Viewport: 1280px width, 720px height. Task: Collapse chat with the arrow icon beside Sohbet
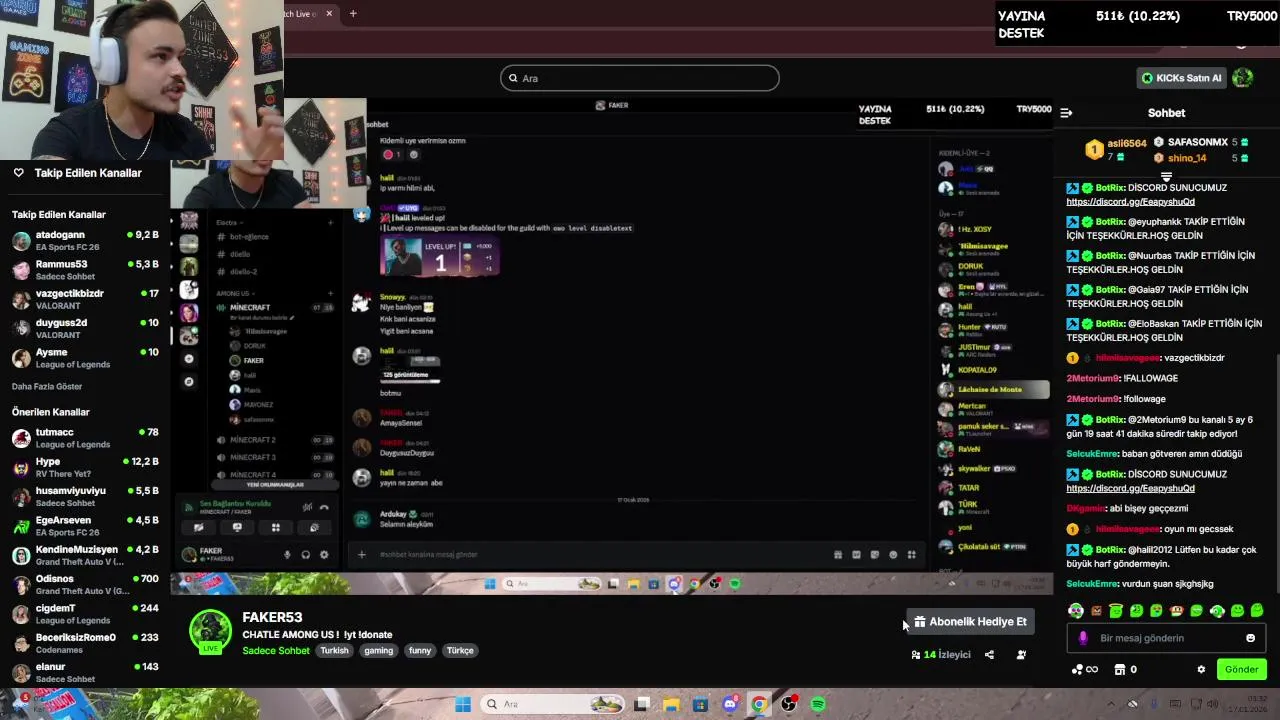pyautogui.click(x=1066, y=113)
